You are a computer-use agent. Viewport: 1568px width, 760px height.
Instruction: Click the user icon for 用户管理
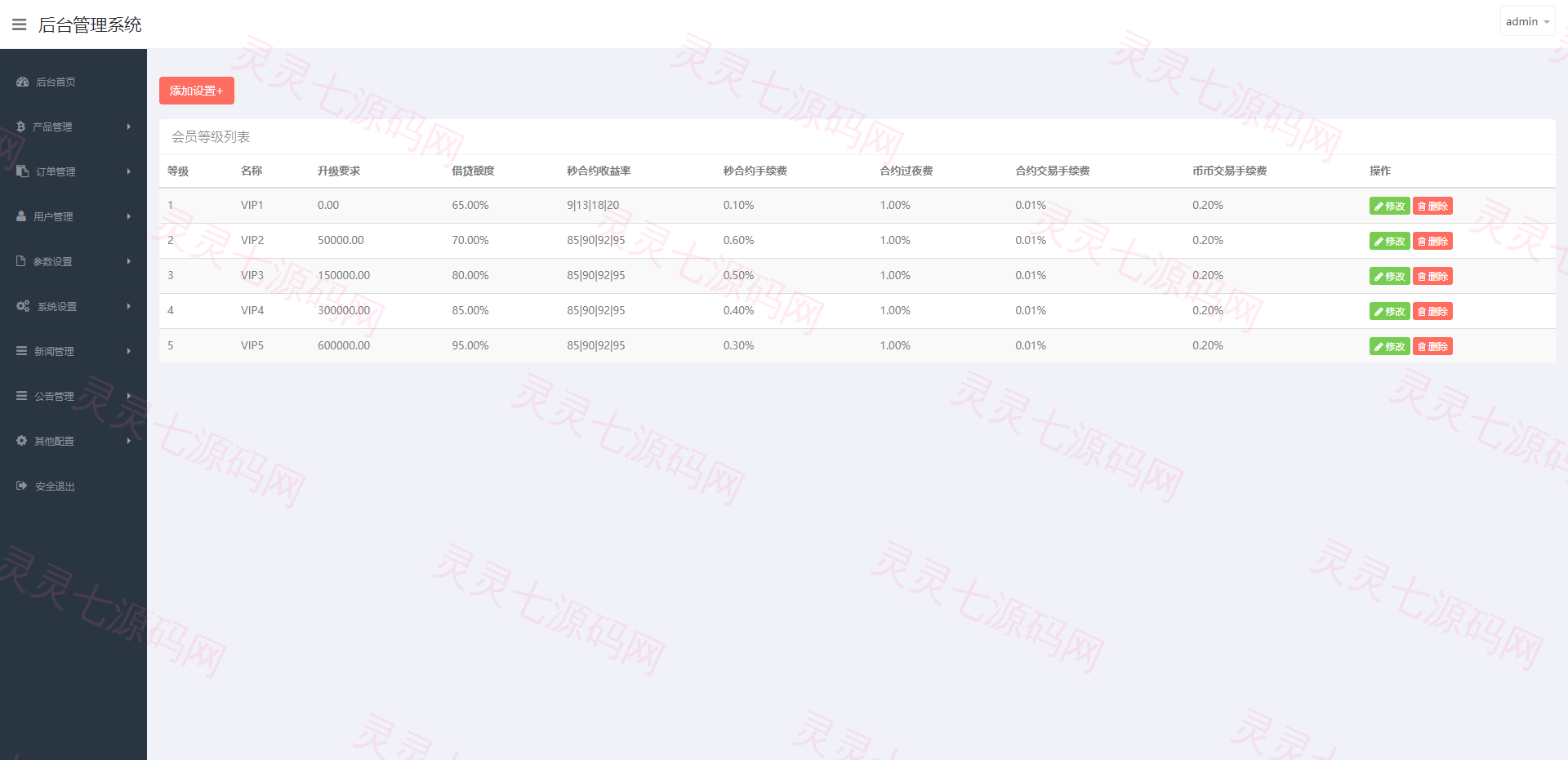click(x=21, y=216)
